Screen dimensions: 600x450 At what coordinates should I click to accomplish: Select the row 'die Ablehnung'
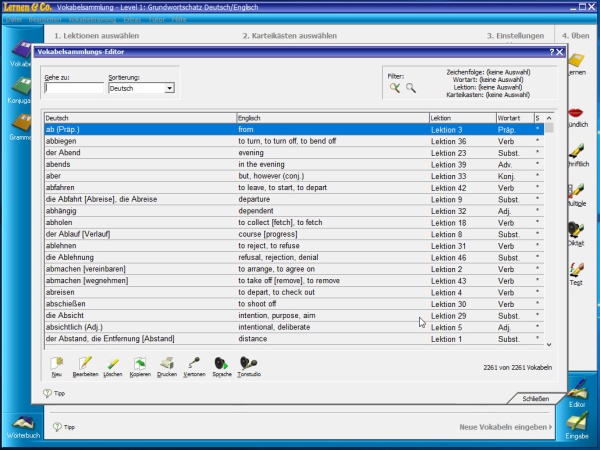(x=294, y=257)
